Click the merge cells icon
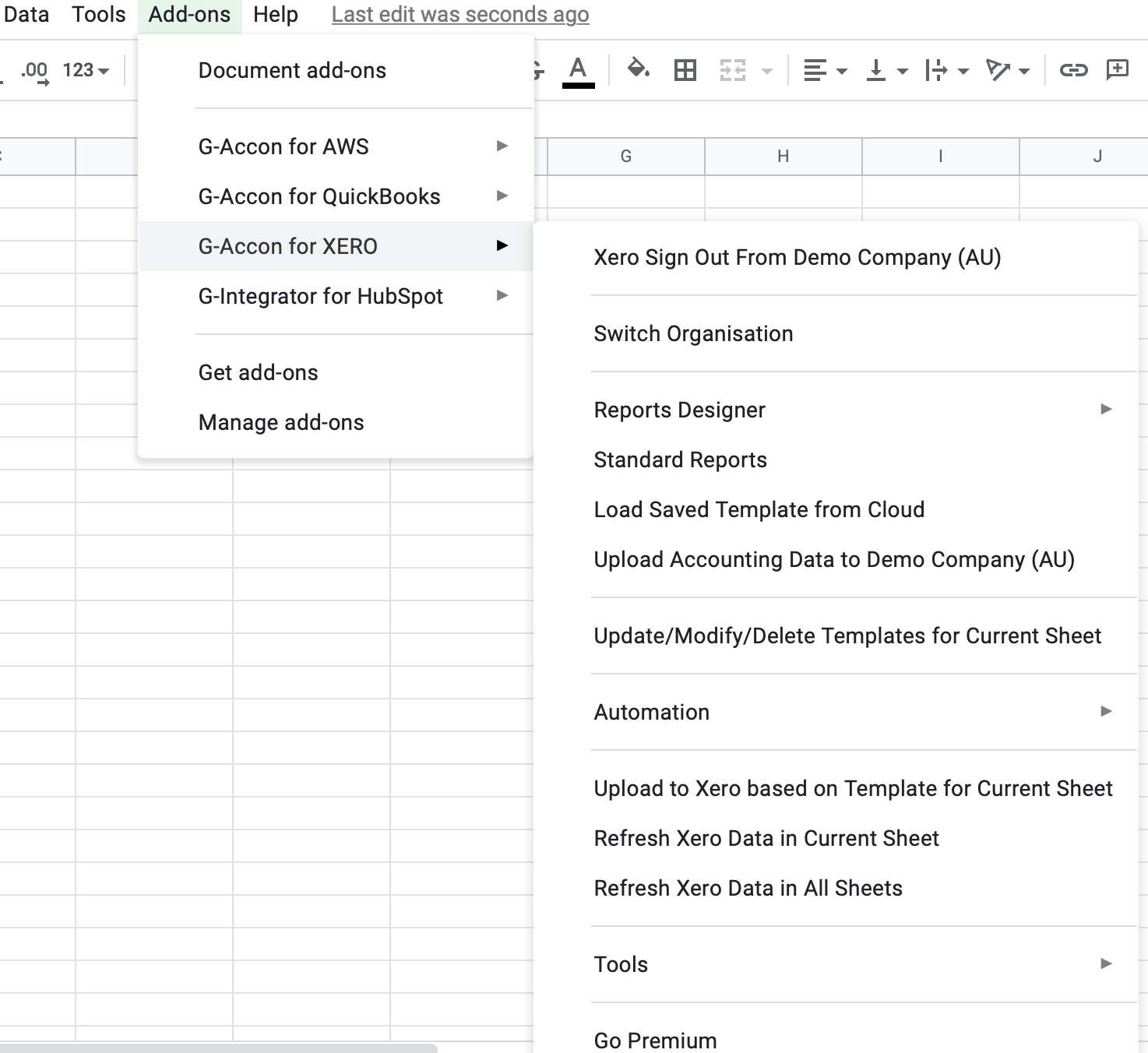The width and height of the screenshot is (1148, 1053). (733, 70)
